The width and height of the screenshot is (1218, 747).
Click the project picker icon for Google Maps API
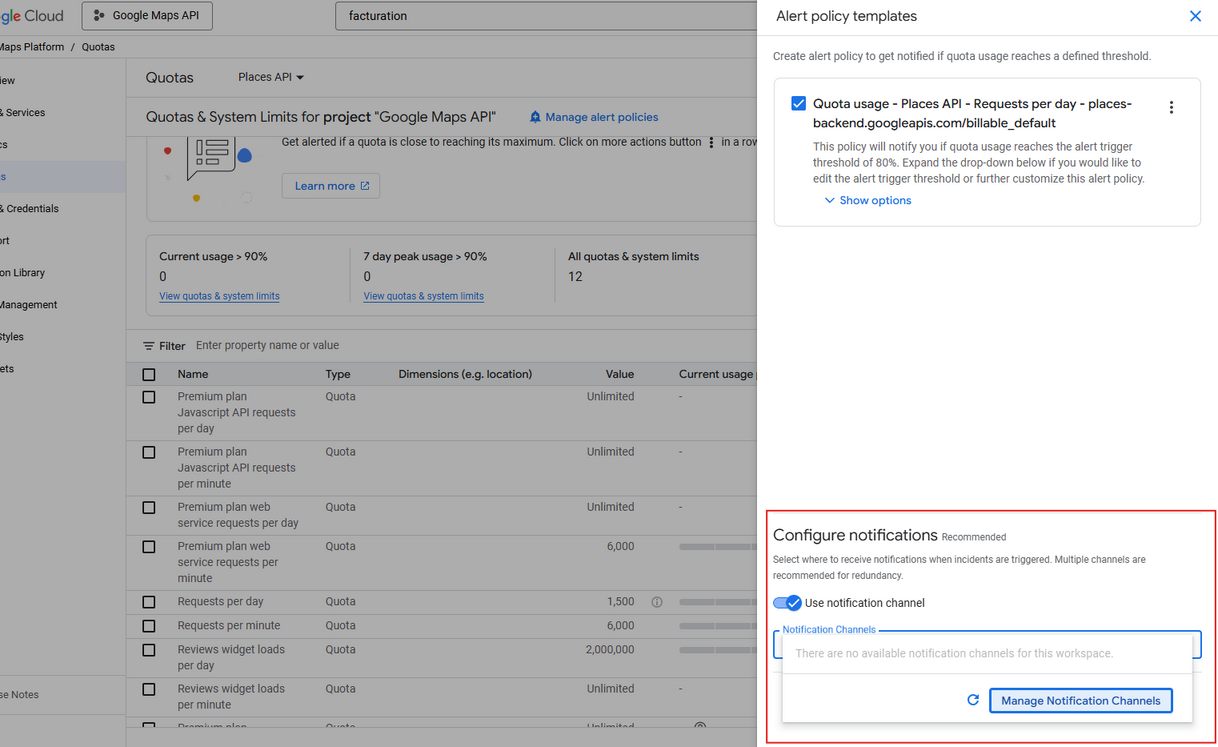click(x=99, y=16)
